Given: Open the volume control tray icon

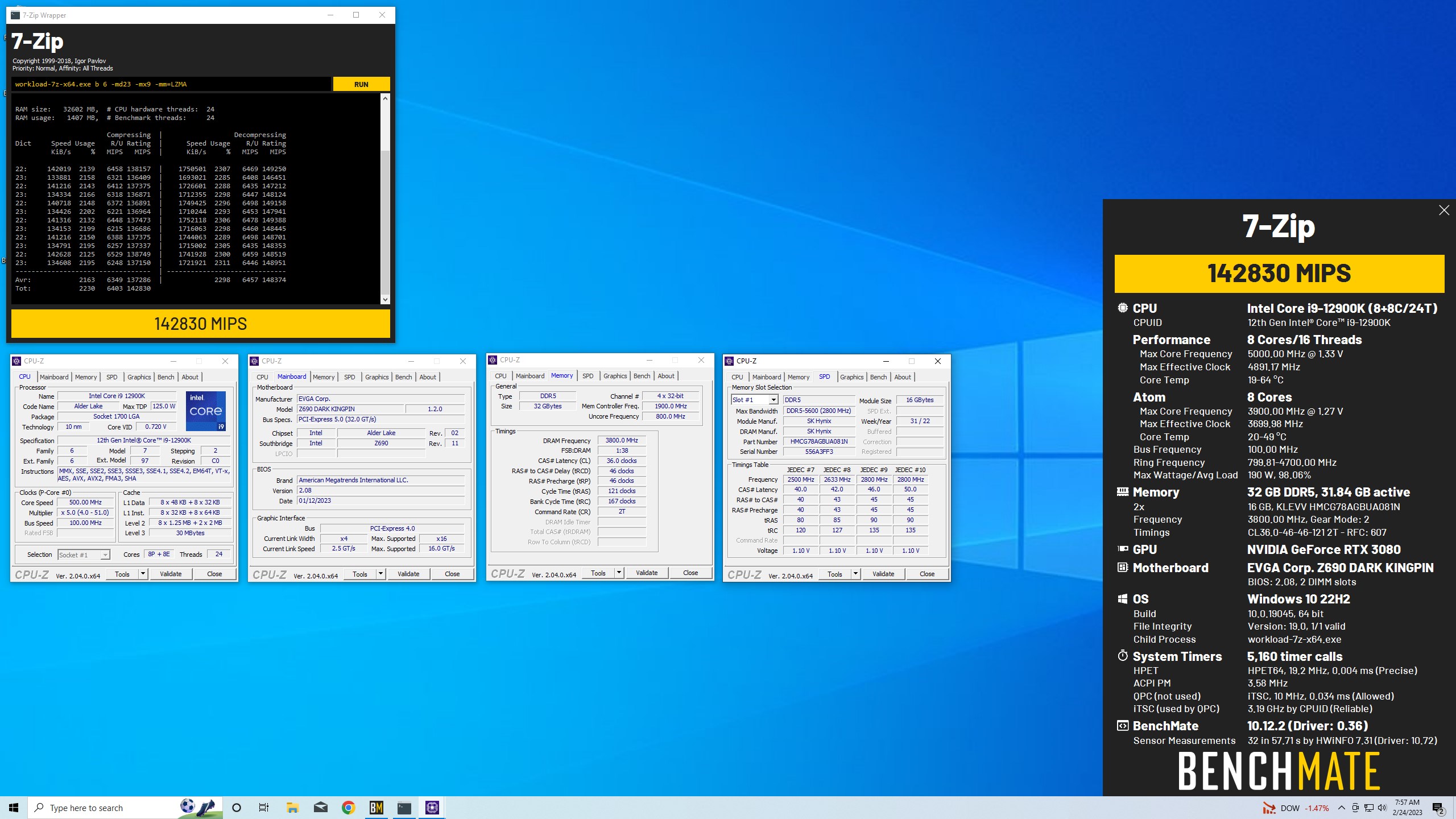Looking at the screenshot, I should (1383, 808).
